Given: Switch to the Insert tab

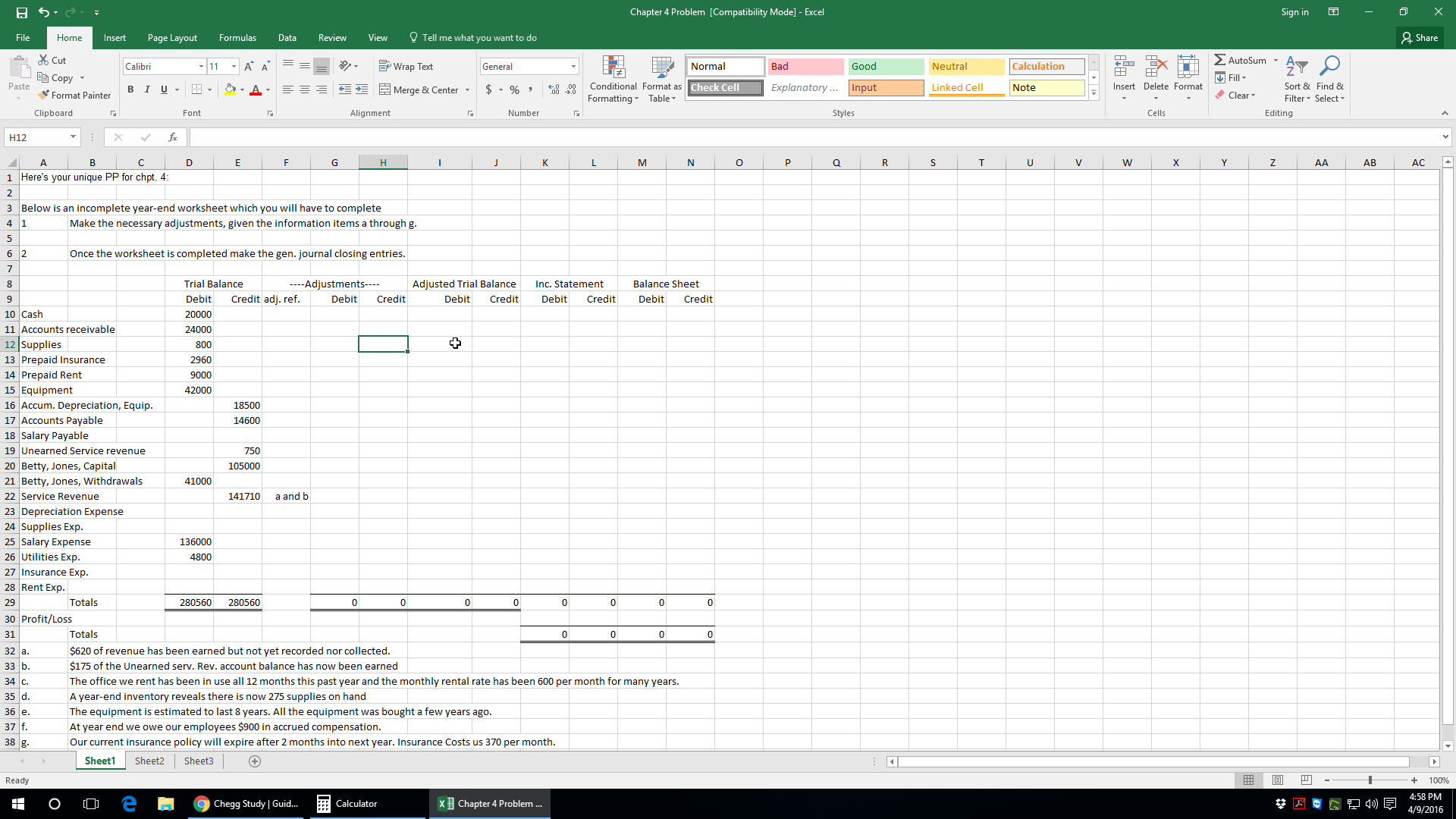Looking at the screenshot, I should 115,38.
